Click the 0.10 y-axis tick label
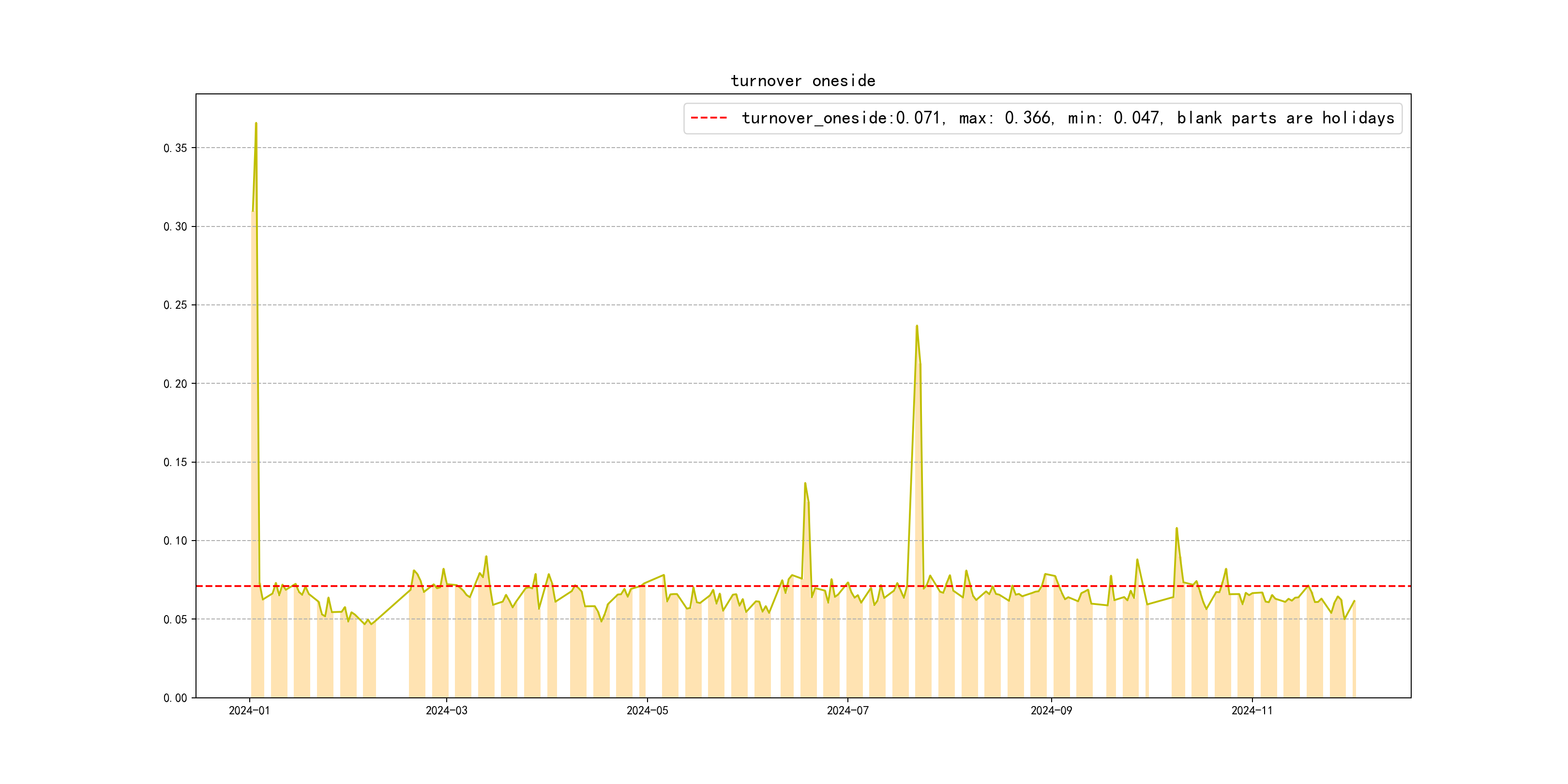Screen dimensions: 1568x784 175,541
